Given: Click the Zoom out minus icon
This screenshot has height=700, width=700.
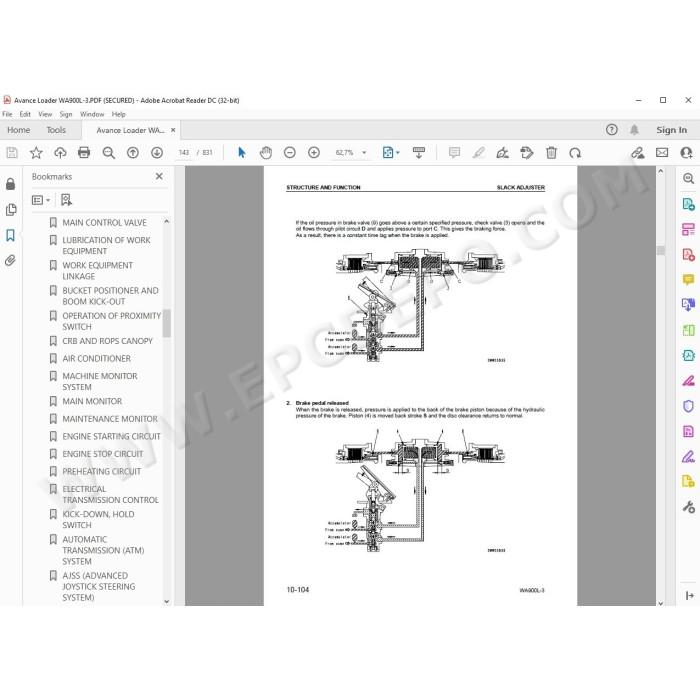Looking at the screenshot, I should [x=290, y=153].
